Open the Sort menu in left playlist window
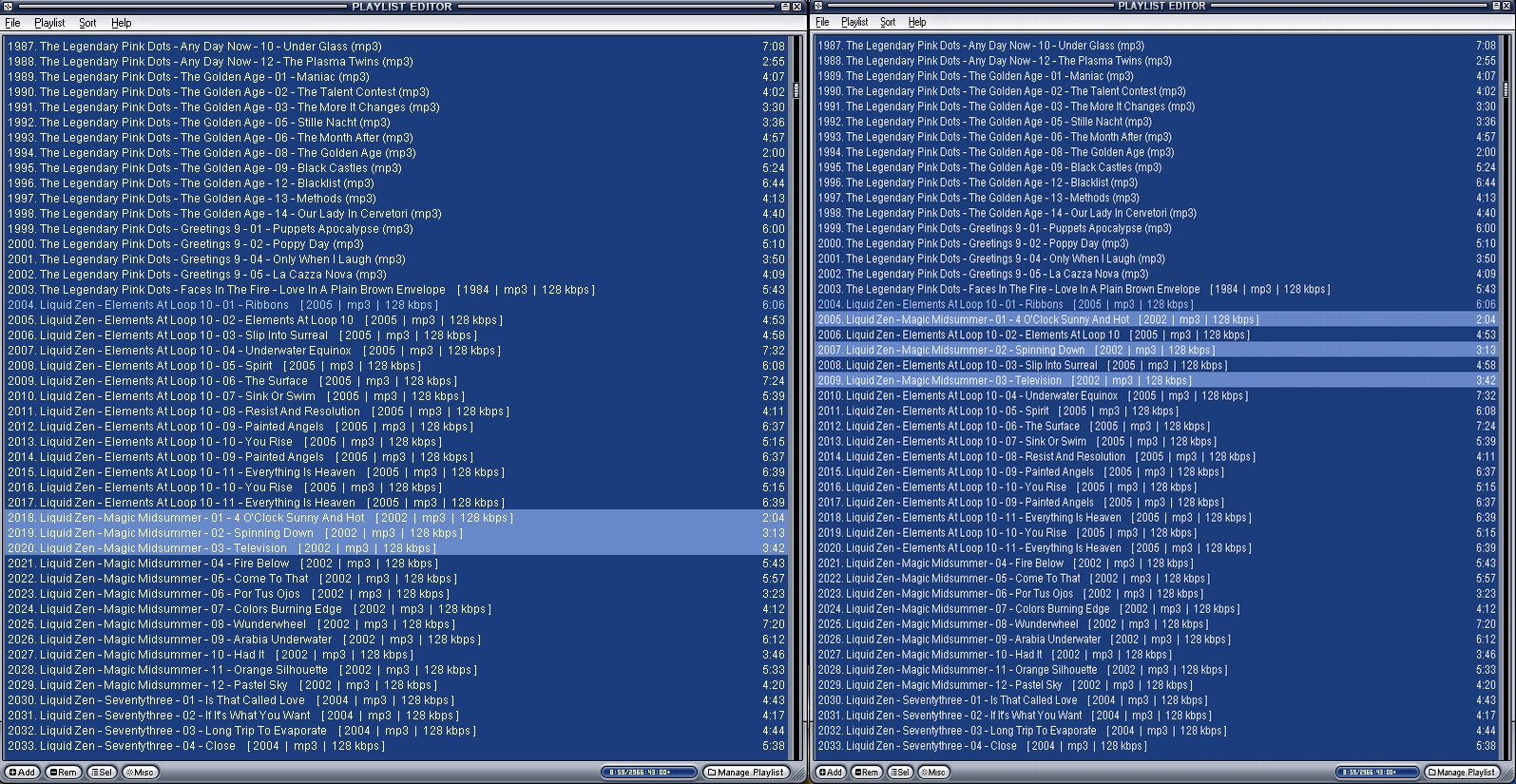The image size is (1516, 784). pos(87,23)
